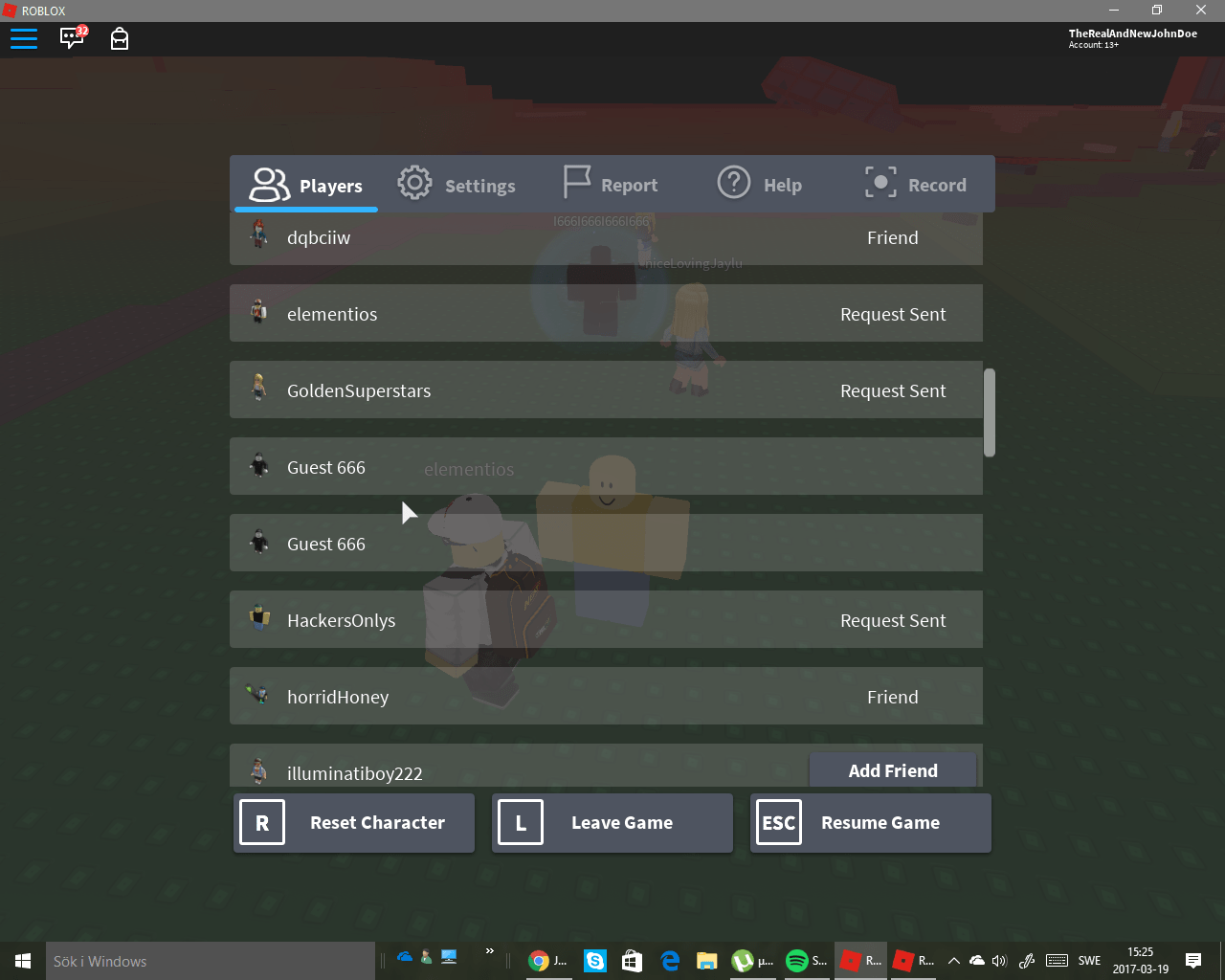Click the Help question mark icon
The image size is (1225, 980).
(733, 182)
